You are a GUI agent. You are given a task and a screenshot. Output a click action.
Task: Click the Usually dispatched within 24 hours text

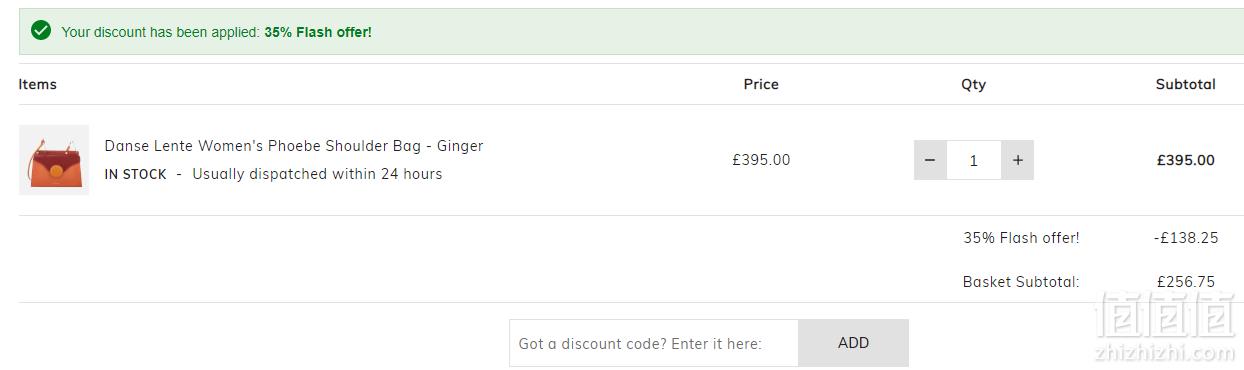[x=317, y=174]
